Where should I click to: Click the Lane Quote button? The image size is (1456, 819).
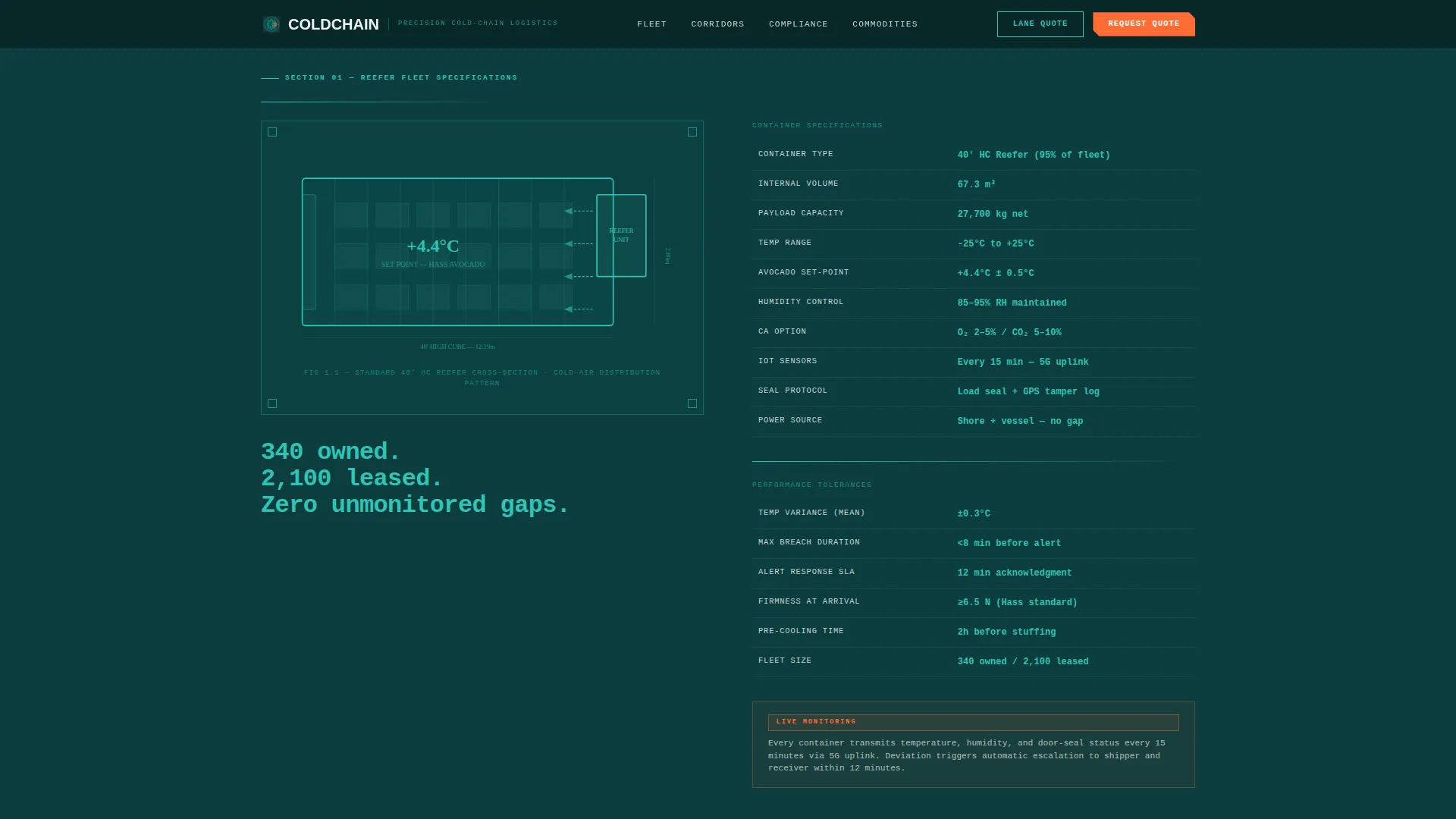click(x=1040, y=24)
